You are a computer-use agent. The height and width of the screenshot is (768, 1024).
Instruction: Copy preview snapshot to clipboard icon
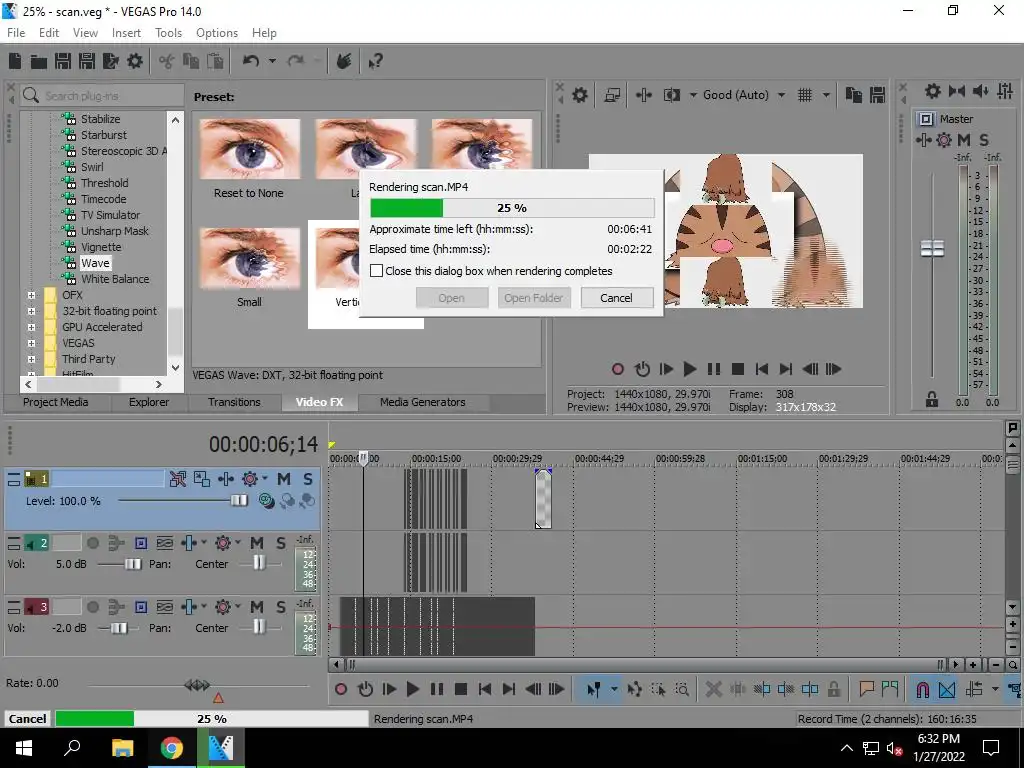point(853,95)
